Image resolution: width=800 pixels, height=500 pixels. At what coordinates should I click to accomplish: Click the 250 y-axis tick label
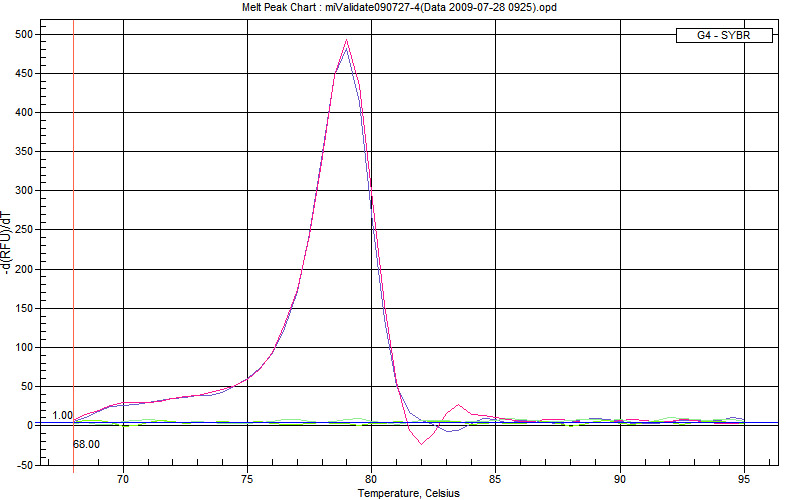pyautogui.click(x=23, y=230)
